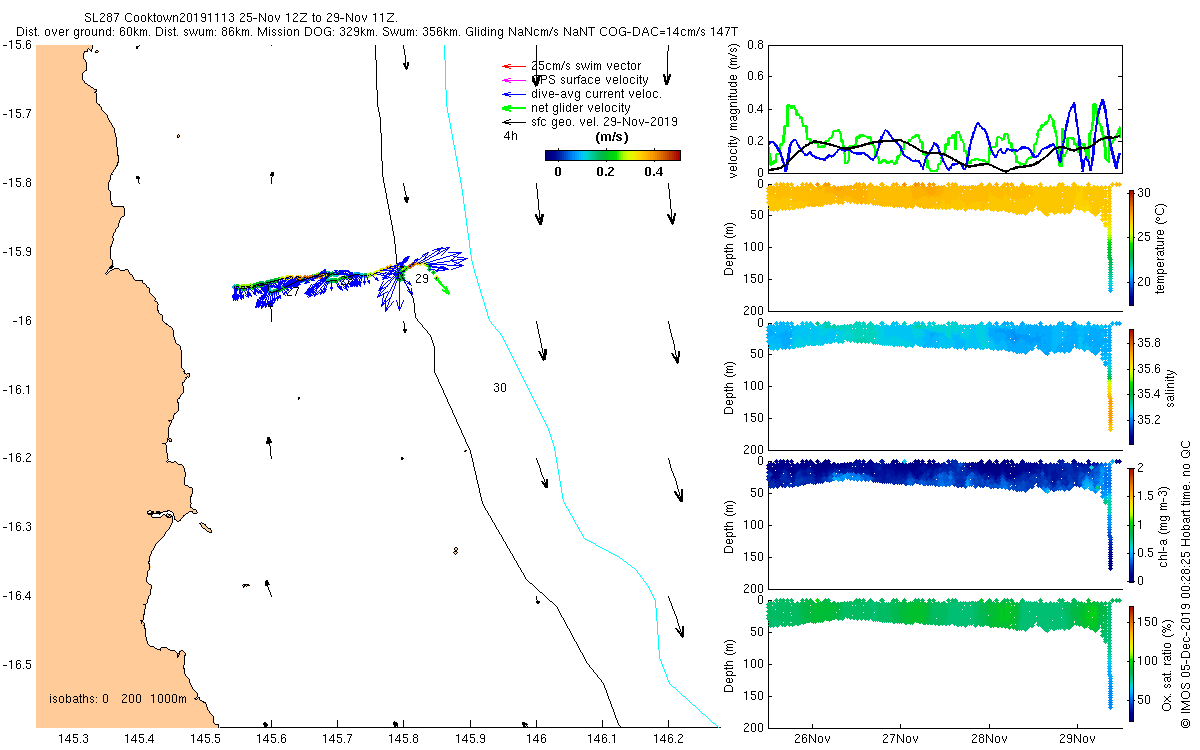
Task: Click the 146.1 longitude tick label
Action: coord(602,739)
